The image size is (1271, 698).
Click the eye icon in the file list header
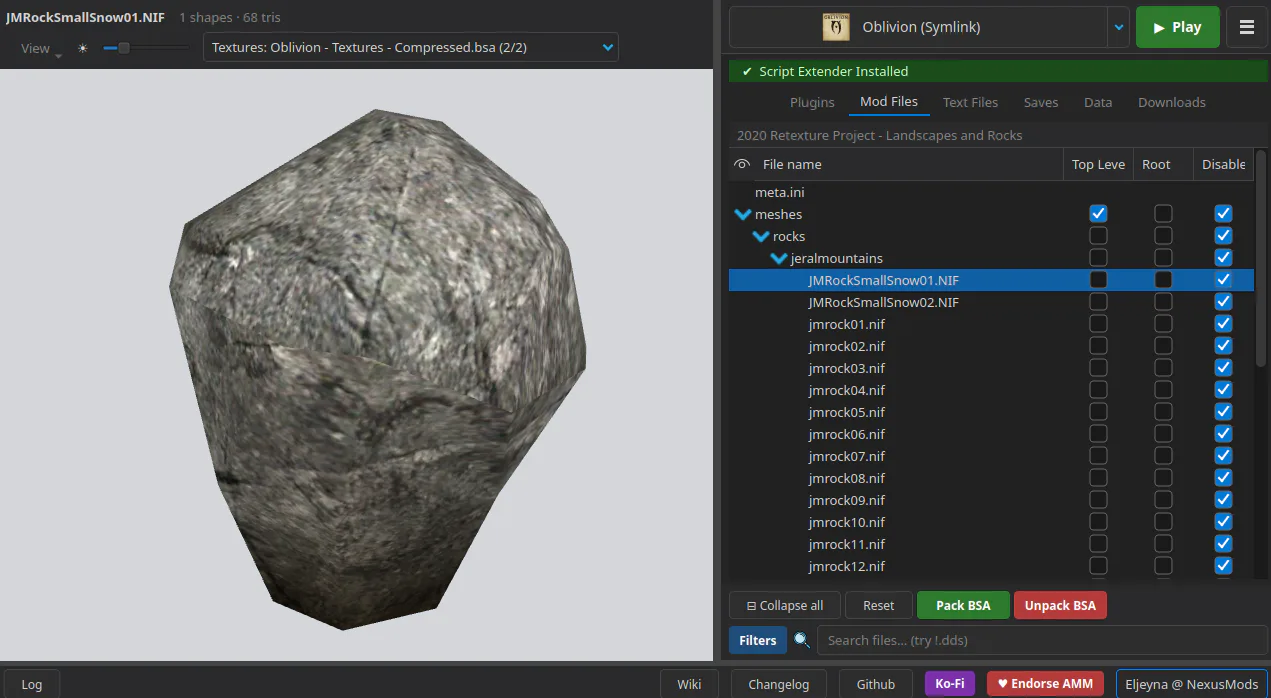(x=742, y=164)
